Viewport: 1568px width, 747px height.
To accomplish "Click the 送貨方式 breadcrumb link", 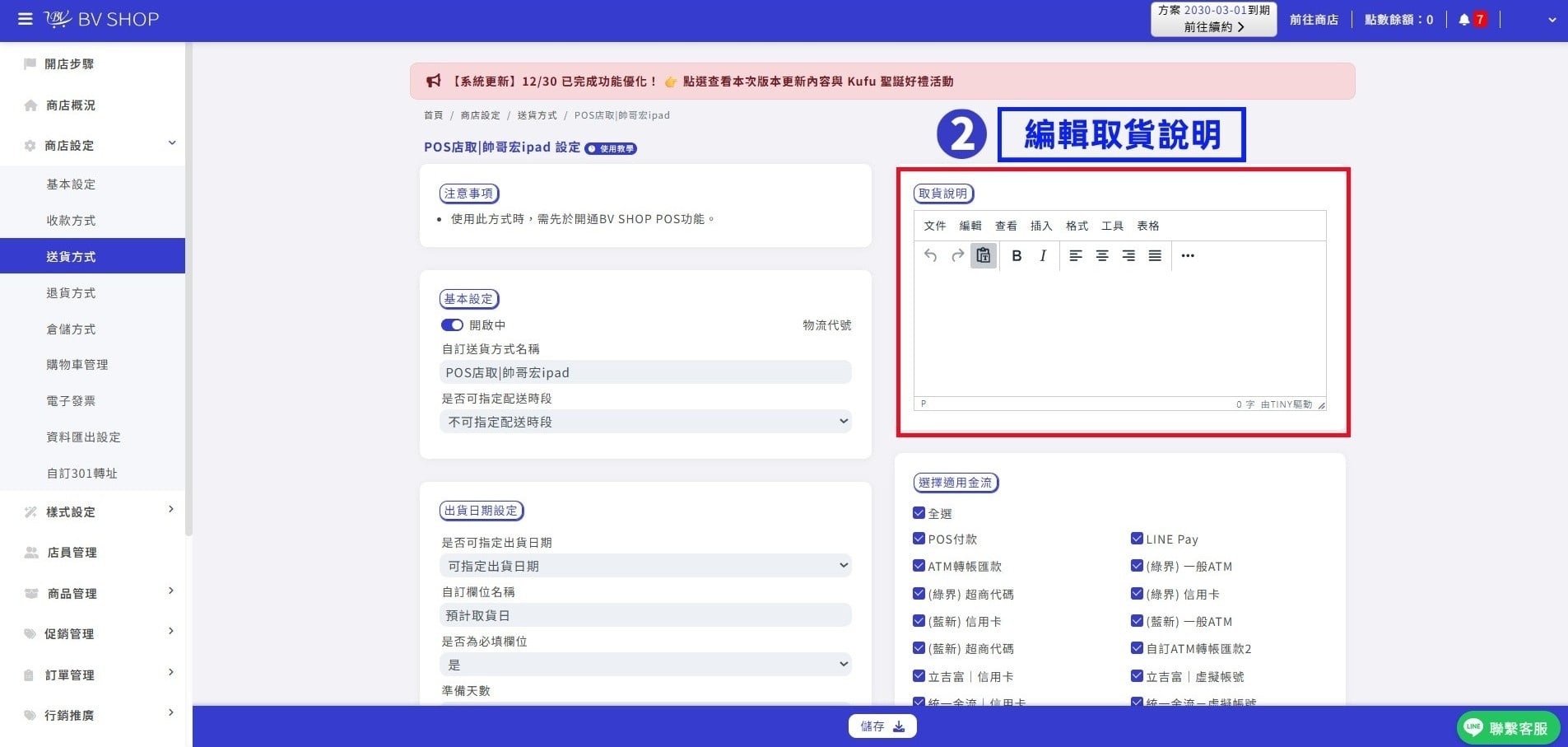I will tap(537, 115).
